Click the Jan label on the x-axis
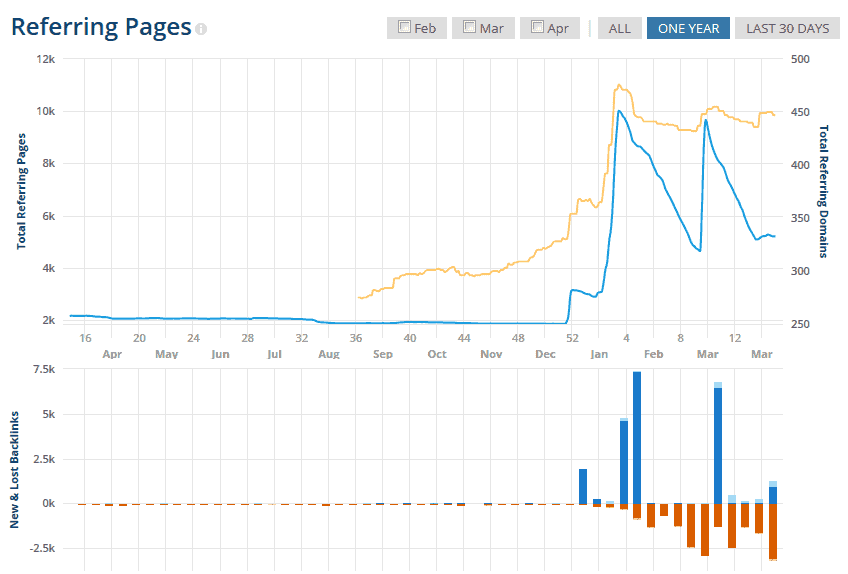The width and height of the screenshot is (848, 574). tap(599, 355)
